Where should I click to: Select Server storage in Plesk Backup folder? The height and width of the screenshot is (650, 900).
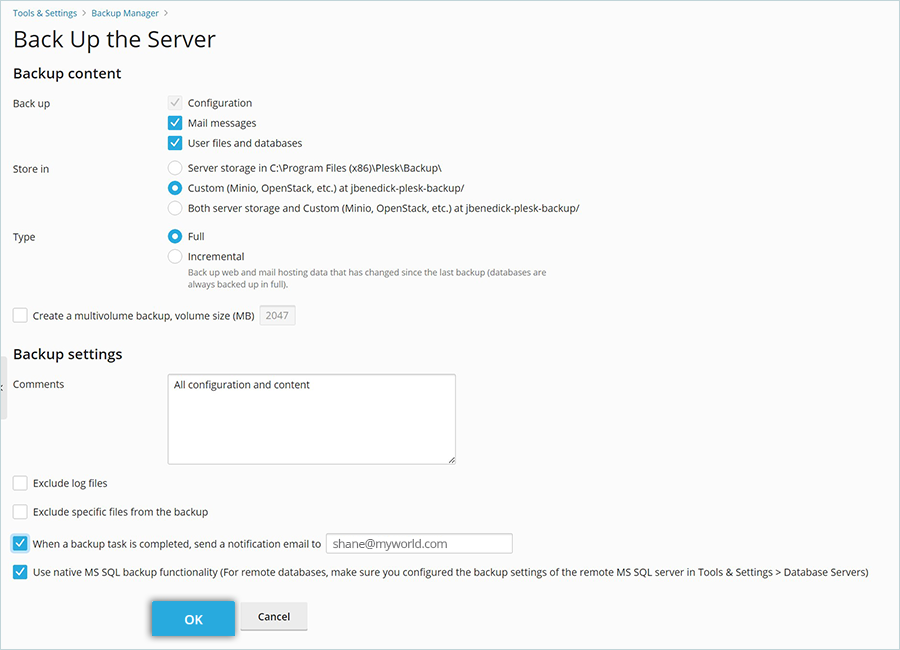point(175,168)
